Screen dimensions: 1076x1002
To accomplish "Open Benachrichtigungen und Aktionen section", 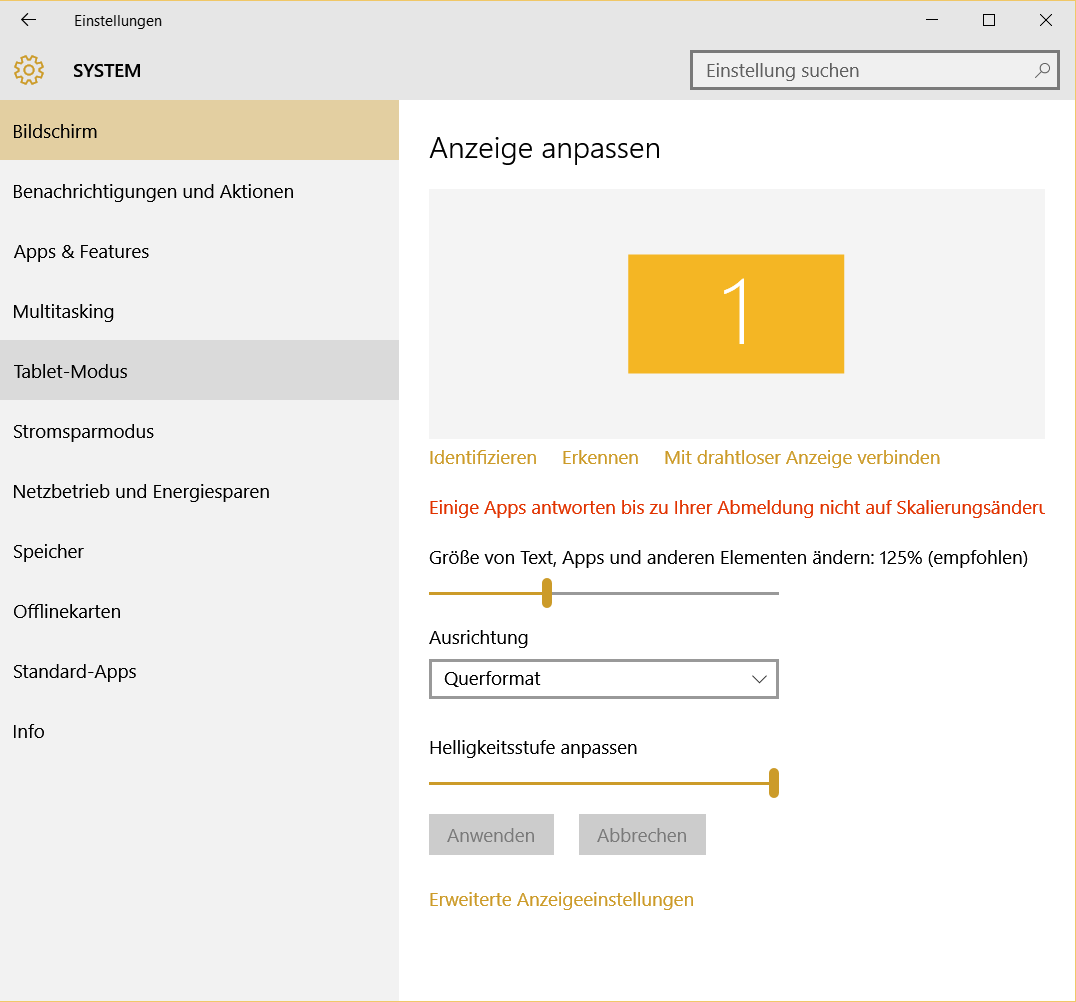I will (153, 191).
